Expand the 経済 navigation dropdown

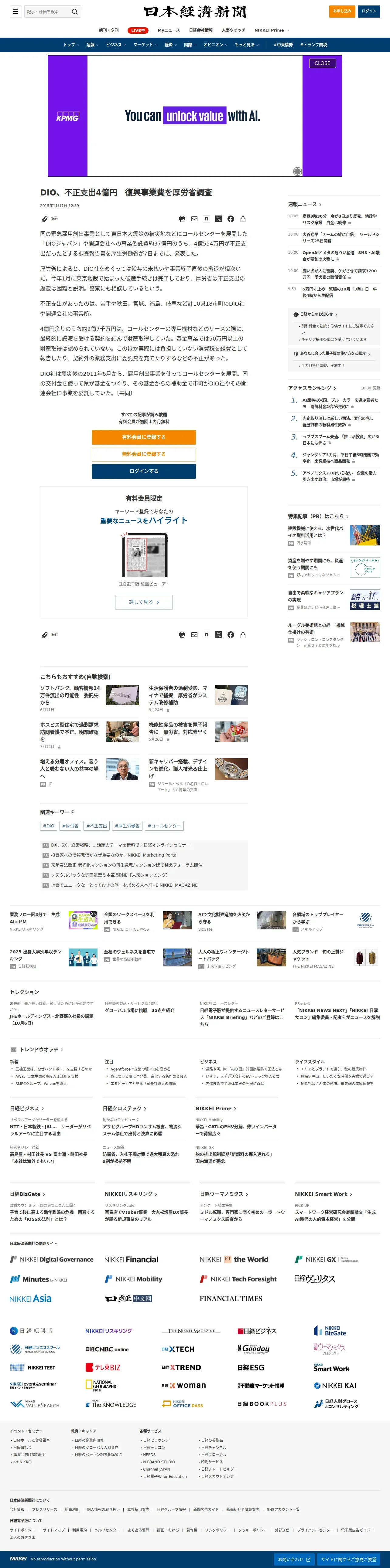[x=171, y=45]
